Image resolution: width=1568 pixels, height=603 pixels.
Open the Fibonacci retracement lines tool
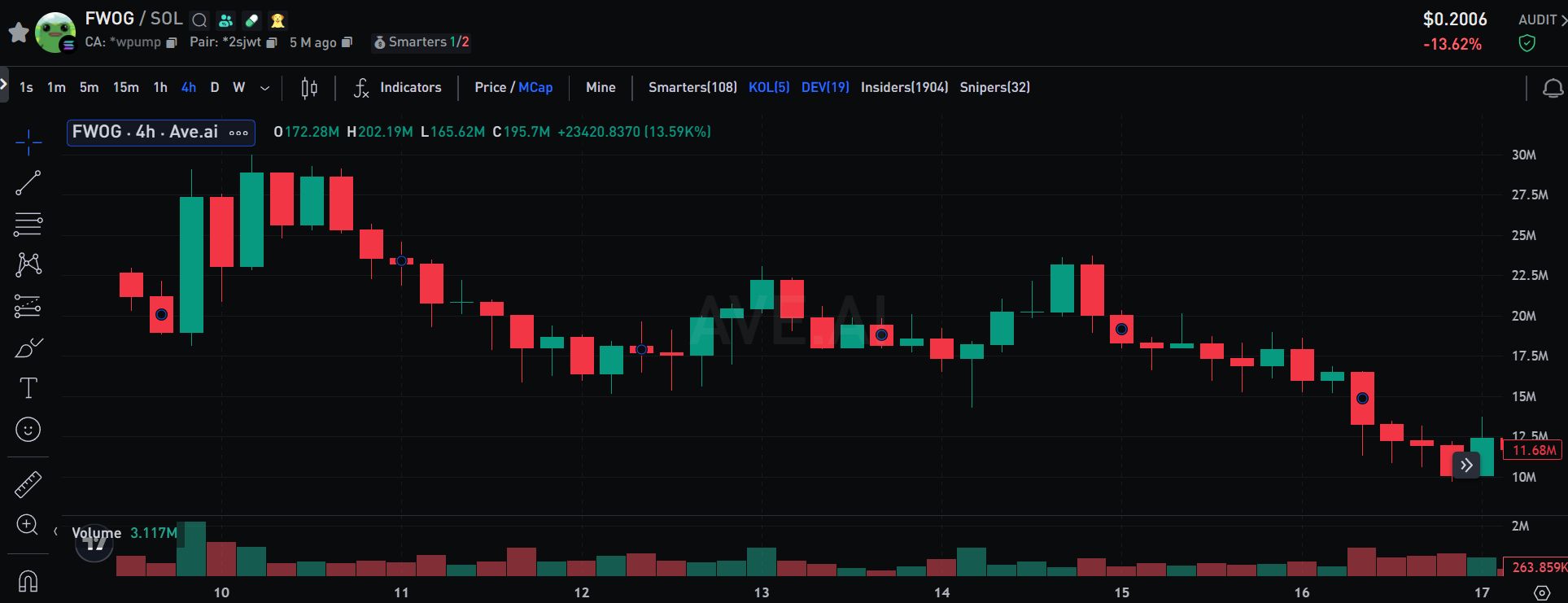click(28, 224)
